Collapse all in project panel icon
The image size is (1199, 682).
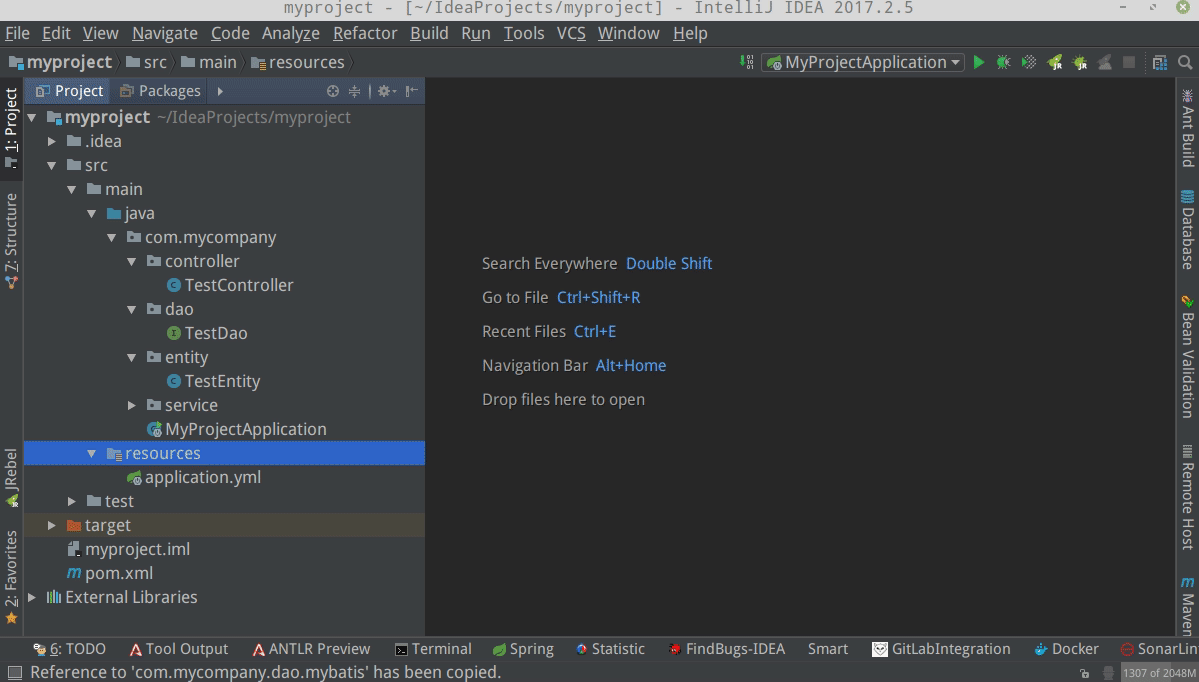click(x=354, y=91)
